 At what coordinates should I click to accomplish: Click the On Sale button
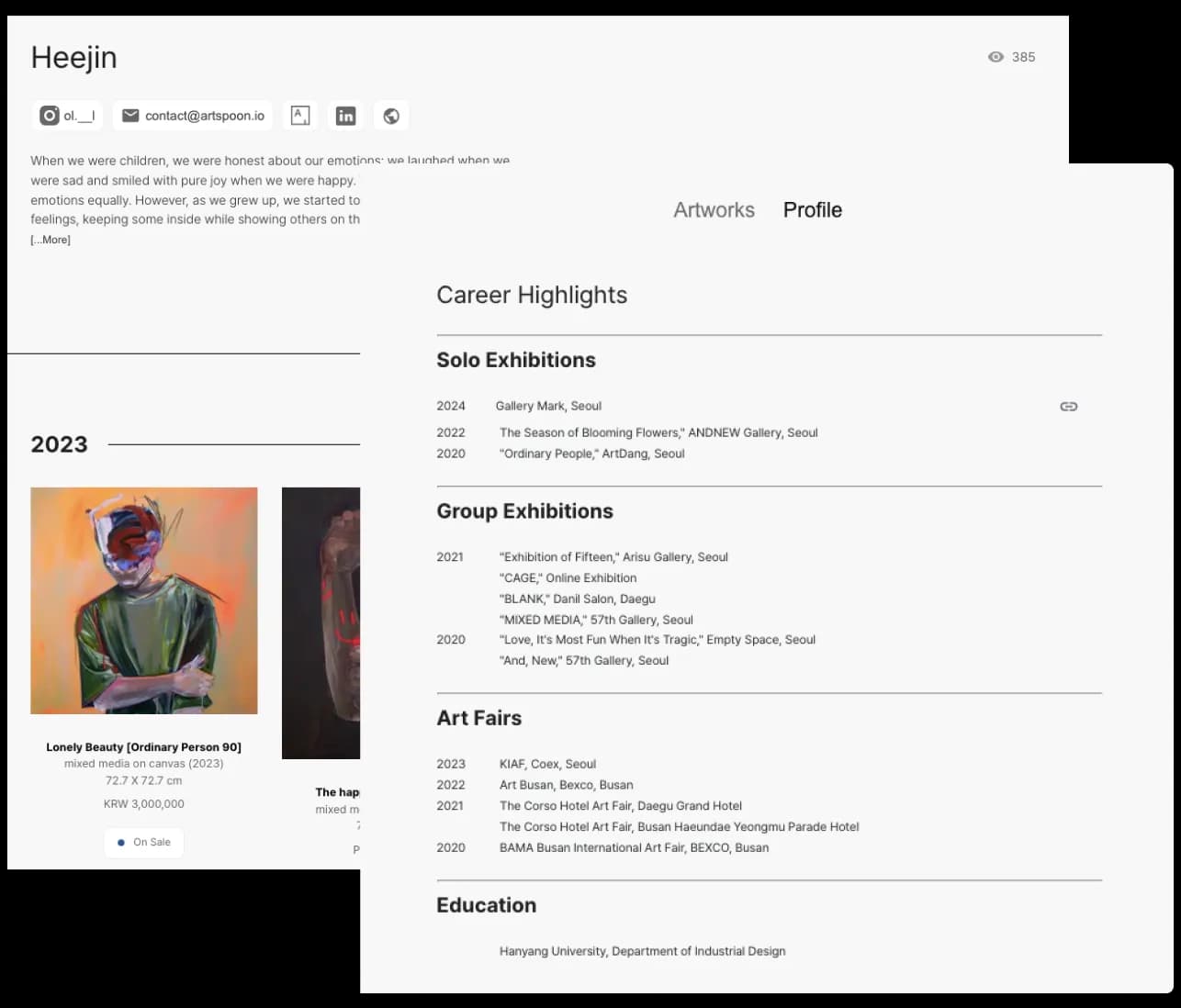pyautogui.click(x=143, y=842)
